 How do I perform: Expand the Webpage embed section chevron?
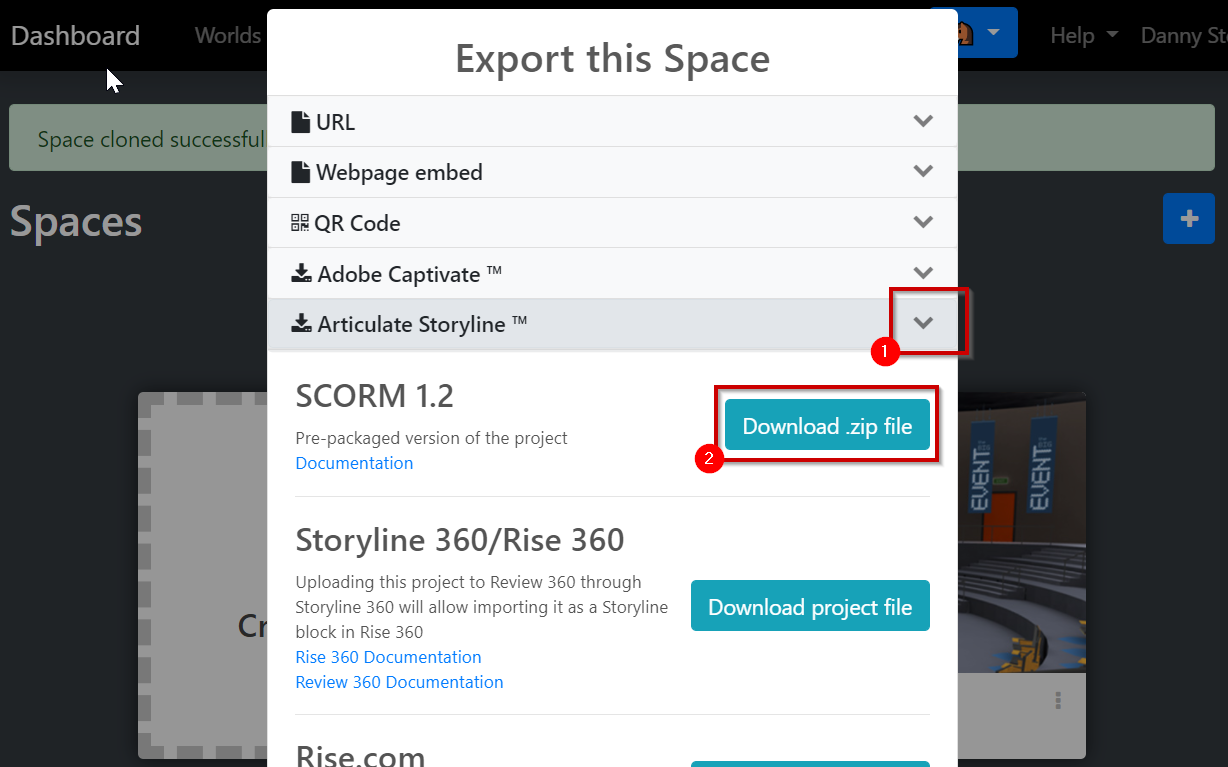[x=923, y=171]
